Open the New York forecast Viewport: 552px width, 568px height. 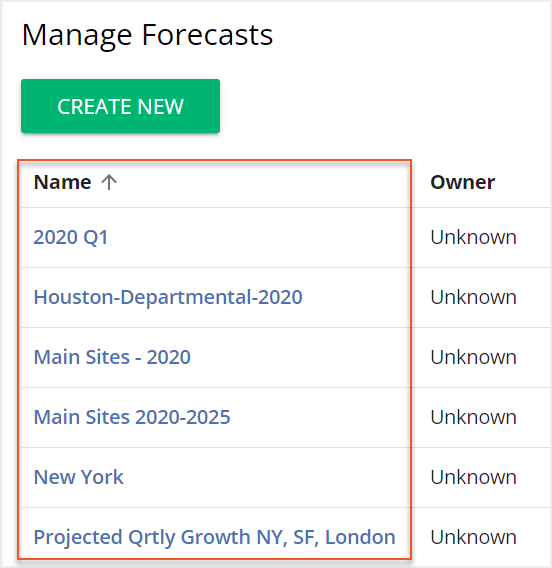pyautogui.click(x=79, y=477)
